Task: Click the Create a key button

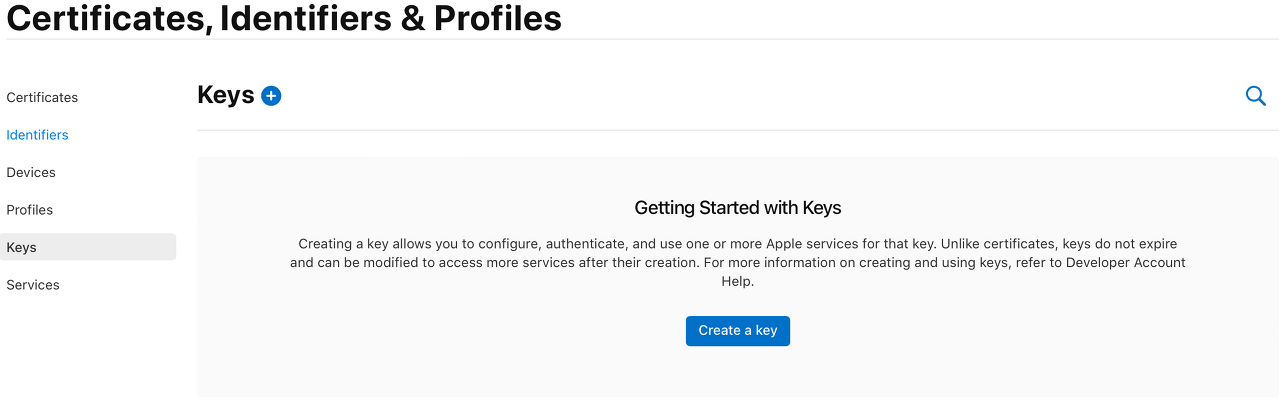Action: click(738, 331)
